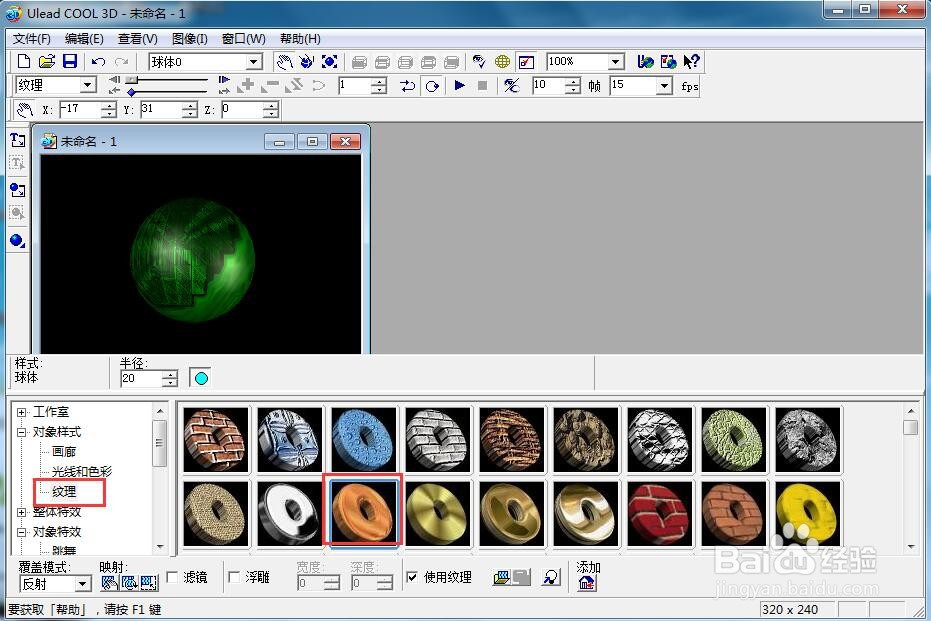The width and height of the screenshot is (931, 621).
Task: Click the green sphere in the preview canvas
Action: click(x=192, y=260)
